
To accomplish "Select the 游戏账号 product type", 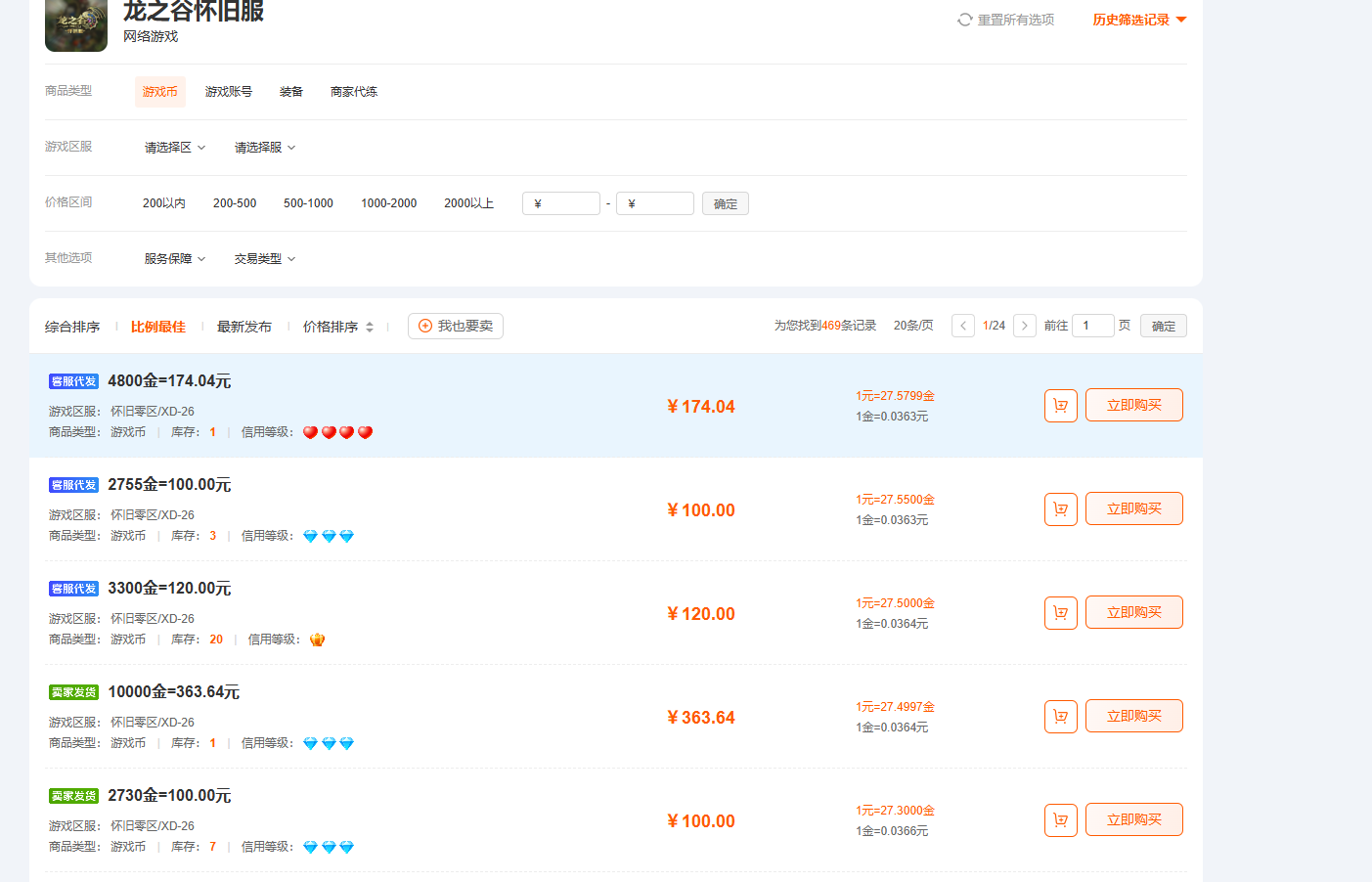I will point(228,92).
